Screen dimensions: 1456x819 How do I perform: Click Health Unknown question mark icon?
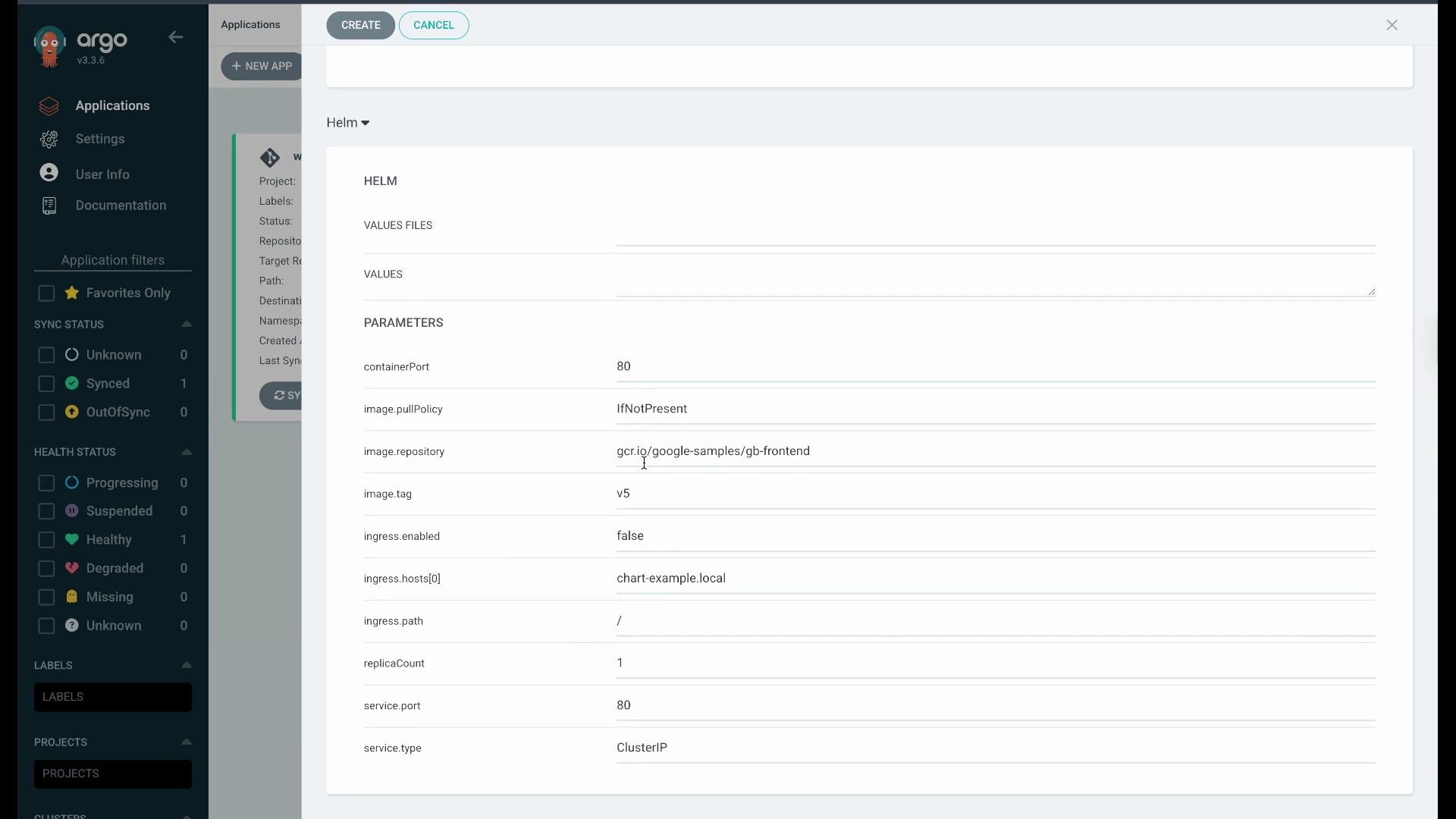click(72, 626)
